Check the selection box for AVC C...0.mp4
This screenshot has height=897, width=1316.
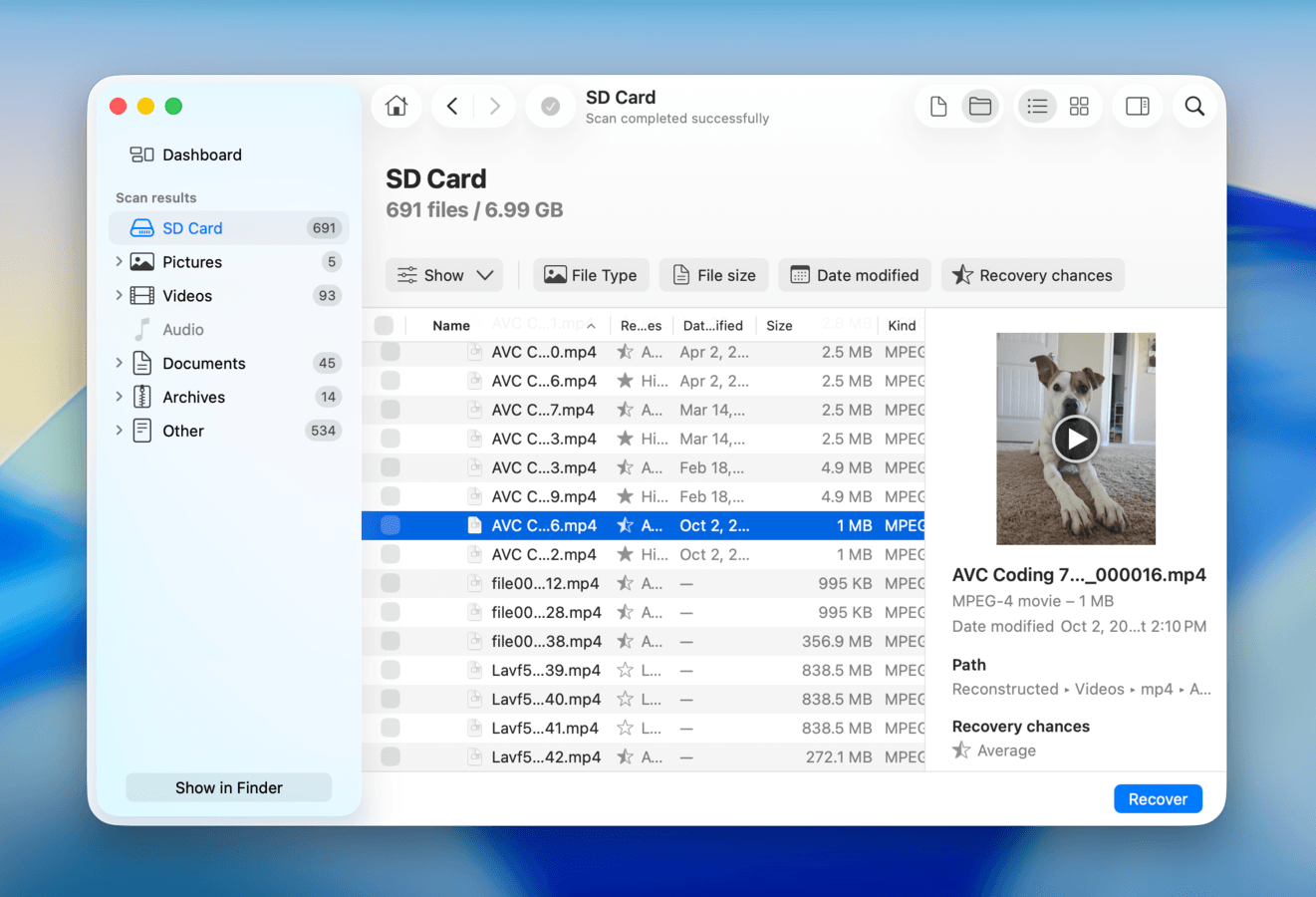pos(390,352)
